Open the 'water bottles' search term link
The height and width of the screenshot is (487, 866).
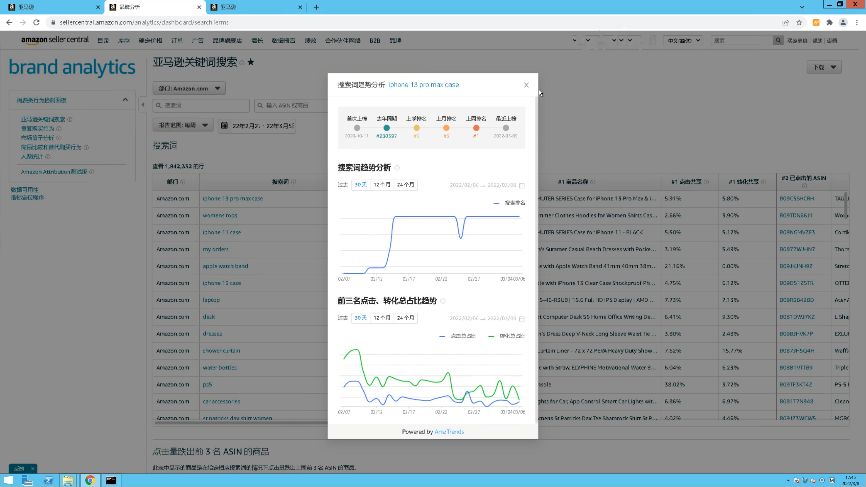[220, 368]
